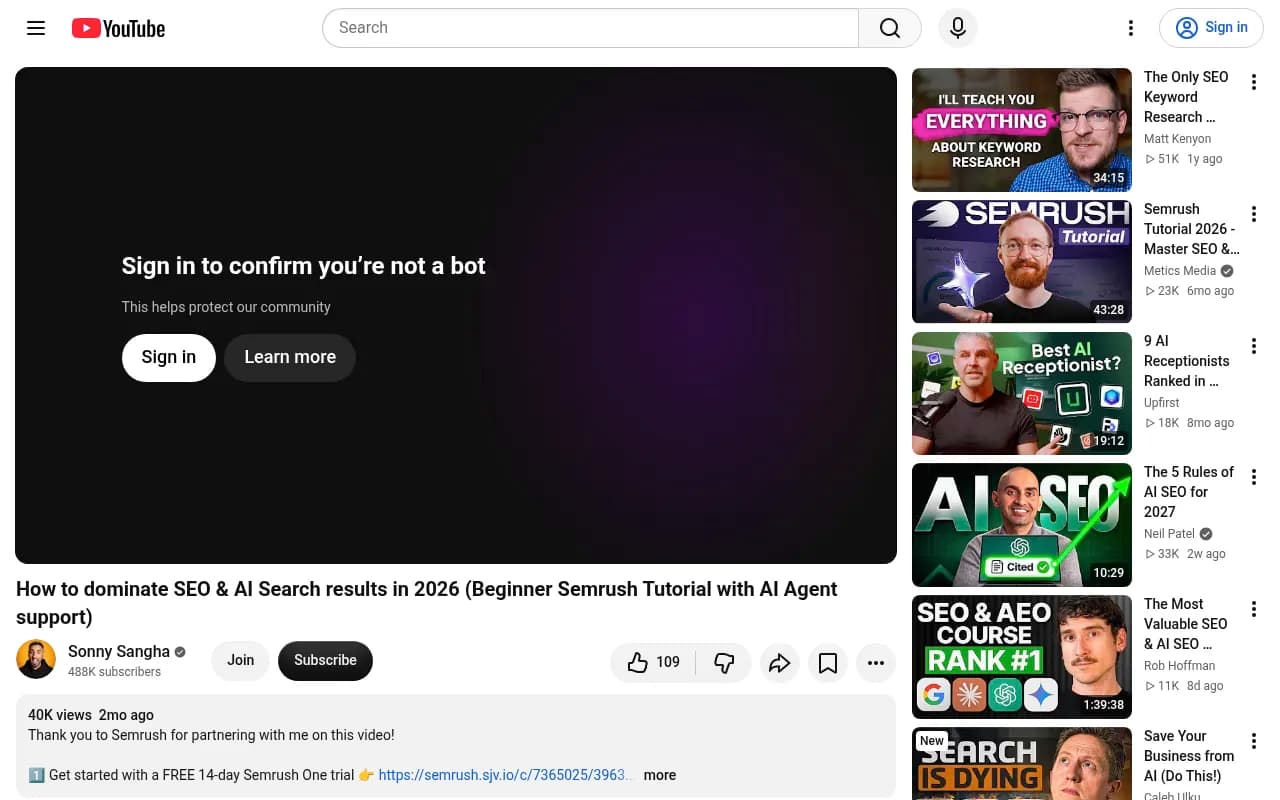
Task: Share this video
Action: pos(780,662)
